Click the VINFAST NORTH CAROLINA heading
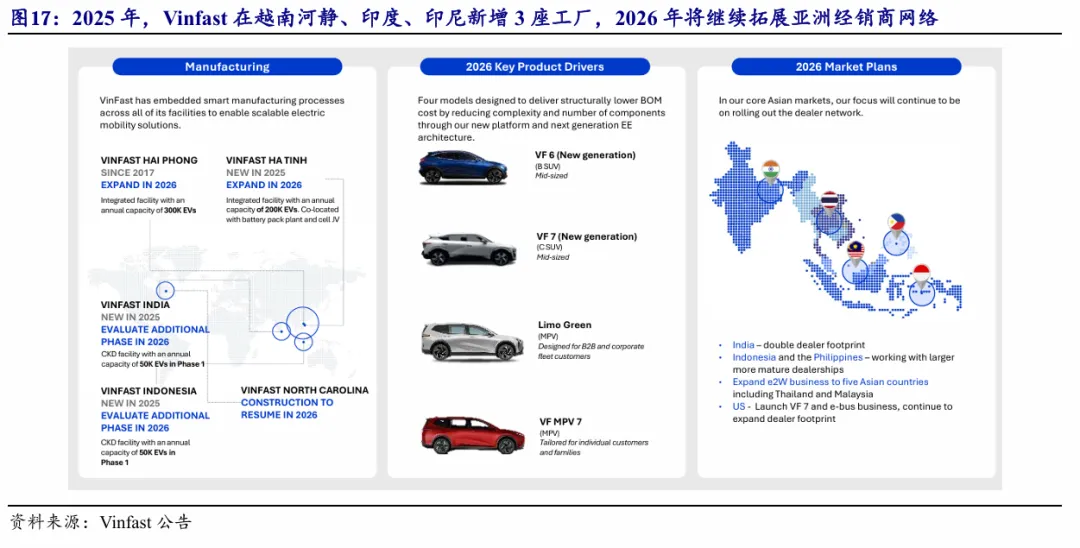Screen dimensions: 1080x548 point(304,390)
